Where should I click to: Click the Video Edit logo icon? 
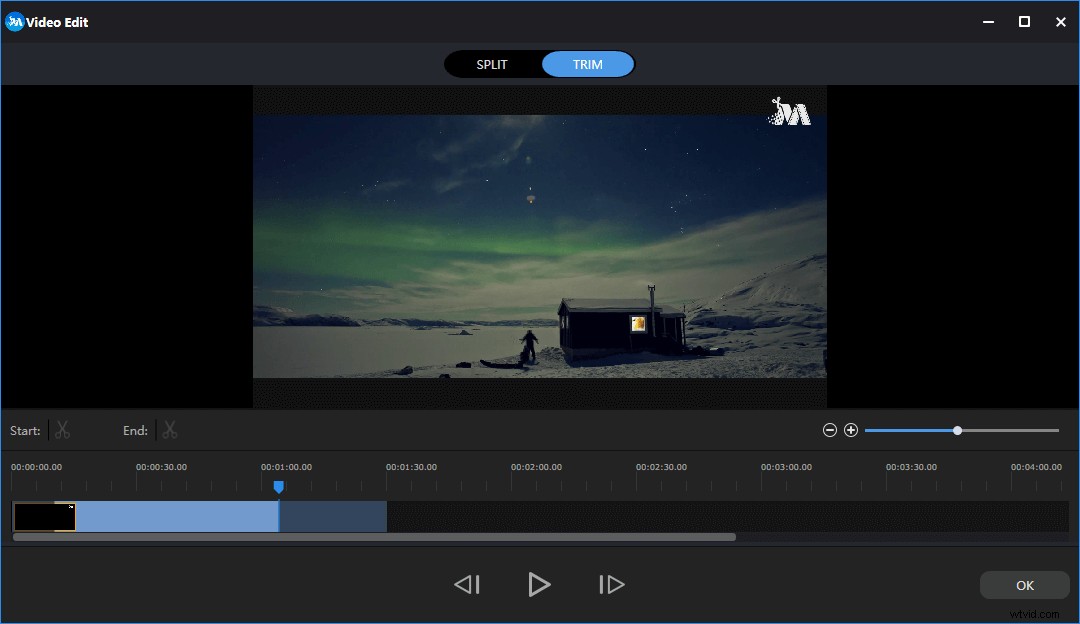[14, 21]
